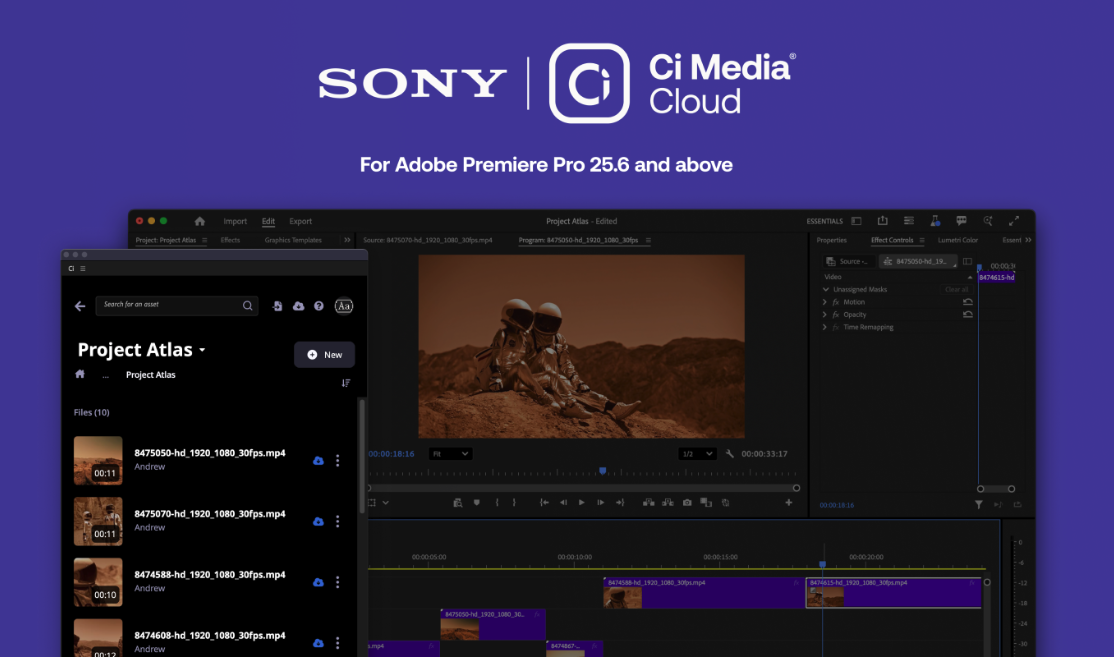This screenshot has width=1114, height=657.
Task: Click the Export Frame camera icon
Action: click(x=687, y=503)
